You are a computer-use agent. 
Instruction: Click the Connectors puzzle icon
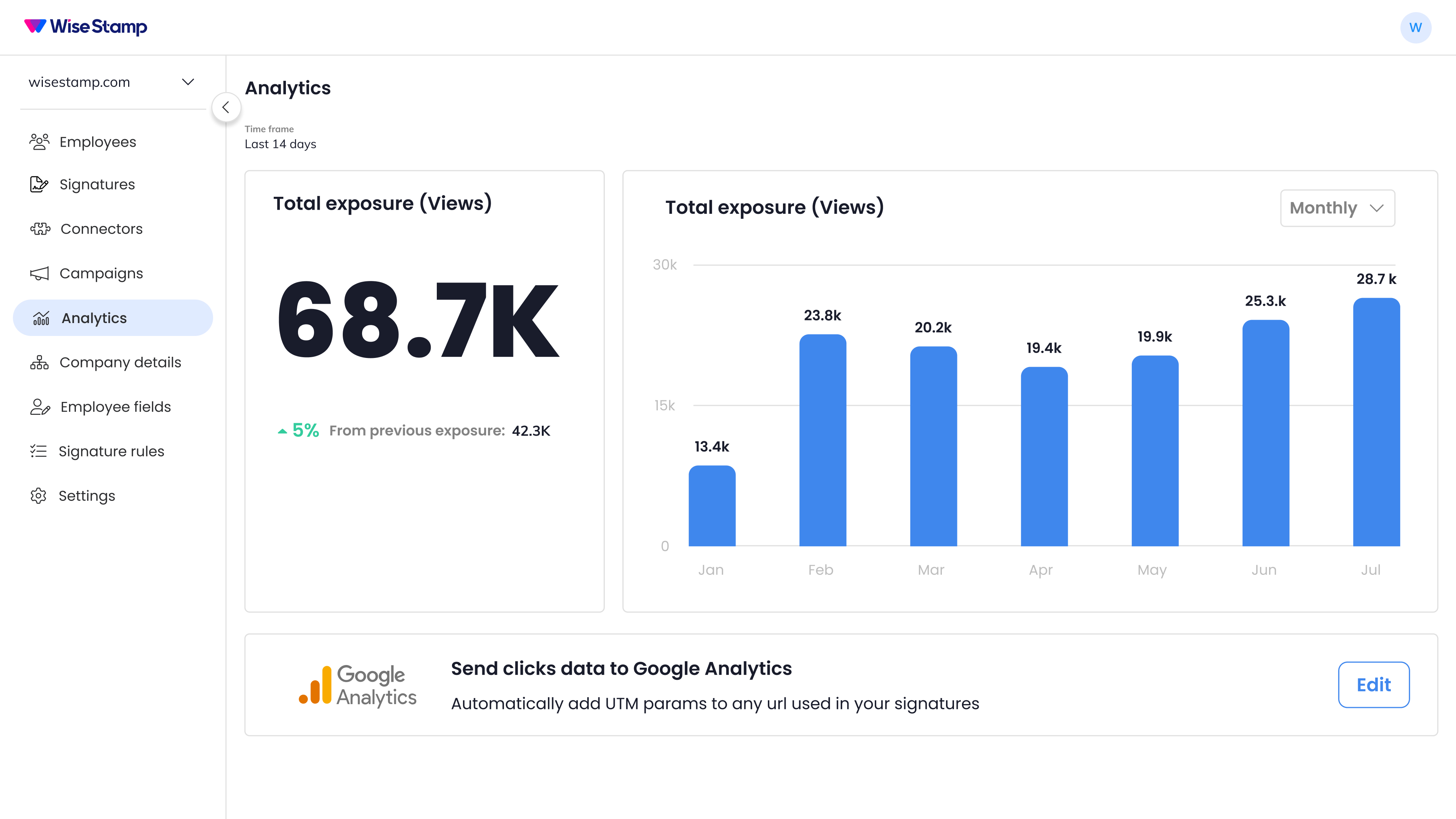pos(40,229)
